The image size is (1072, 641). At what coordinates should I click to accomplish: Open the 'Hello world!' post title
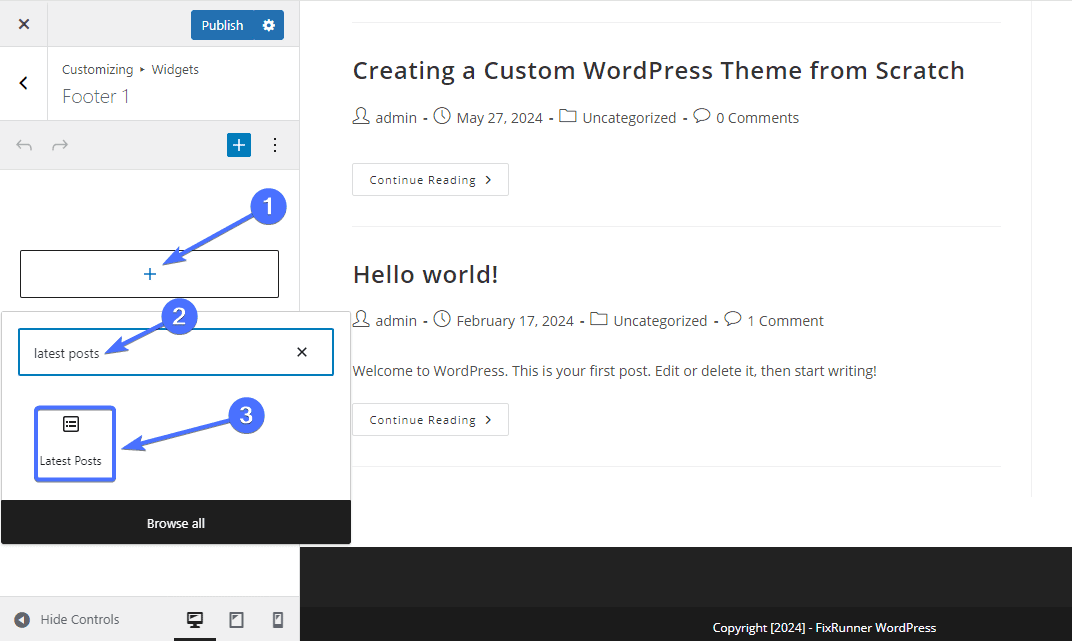click(x=425, y=274)
